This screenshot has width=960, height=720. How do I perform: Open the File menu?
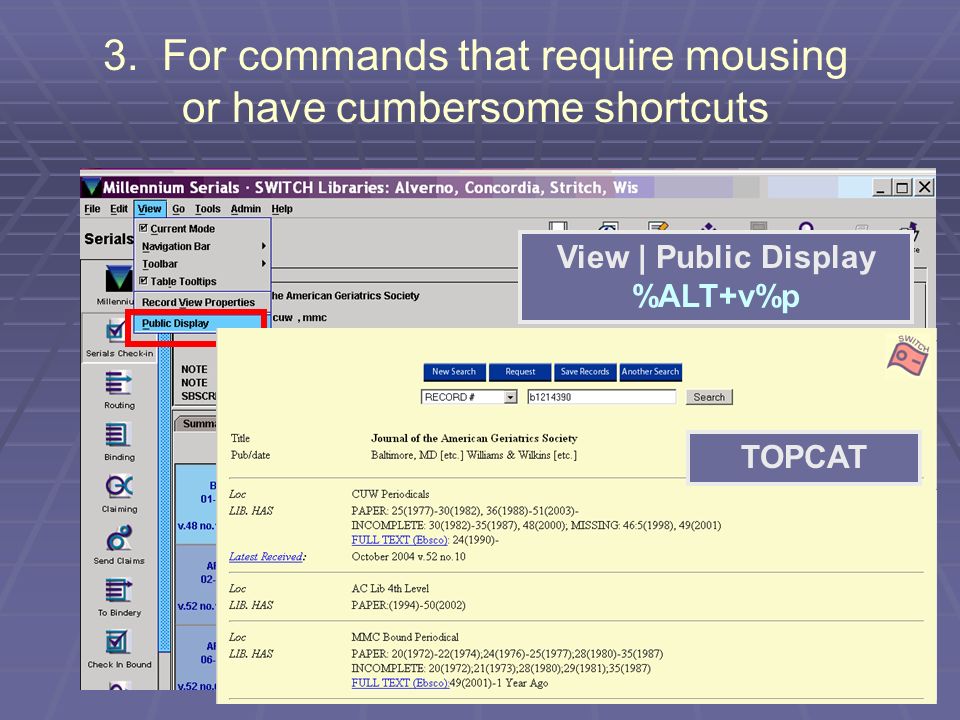92,209
